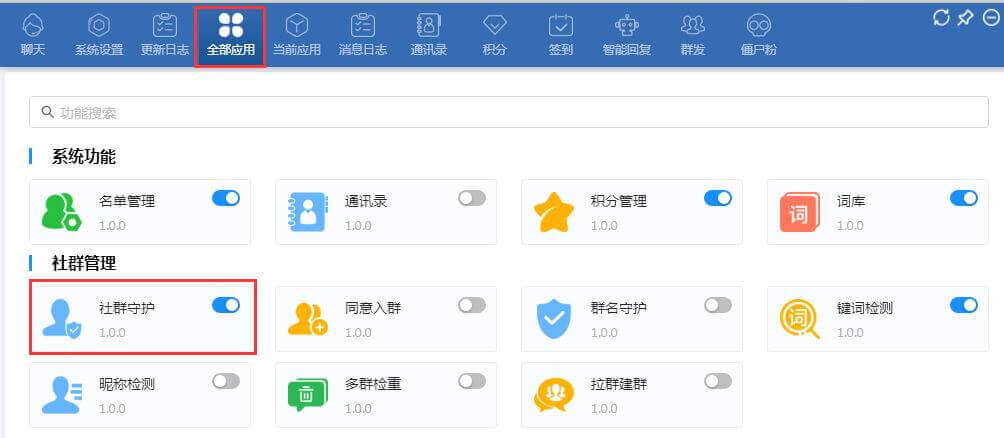Screen dimensions: 1004x438
Task: Open the 积分 points icon in toolbar
Action: point(494,33)
